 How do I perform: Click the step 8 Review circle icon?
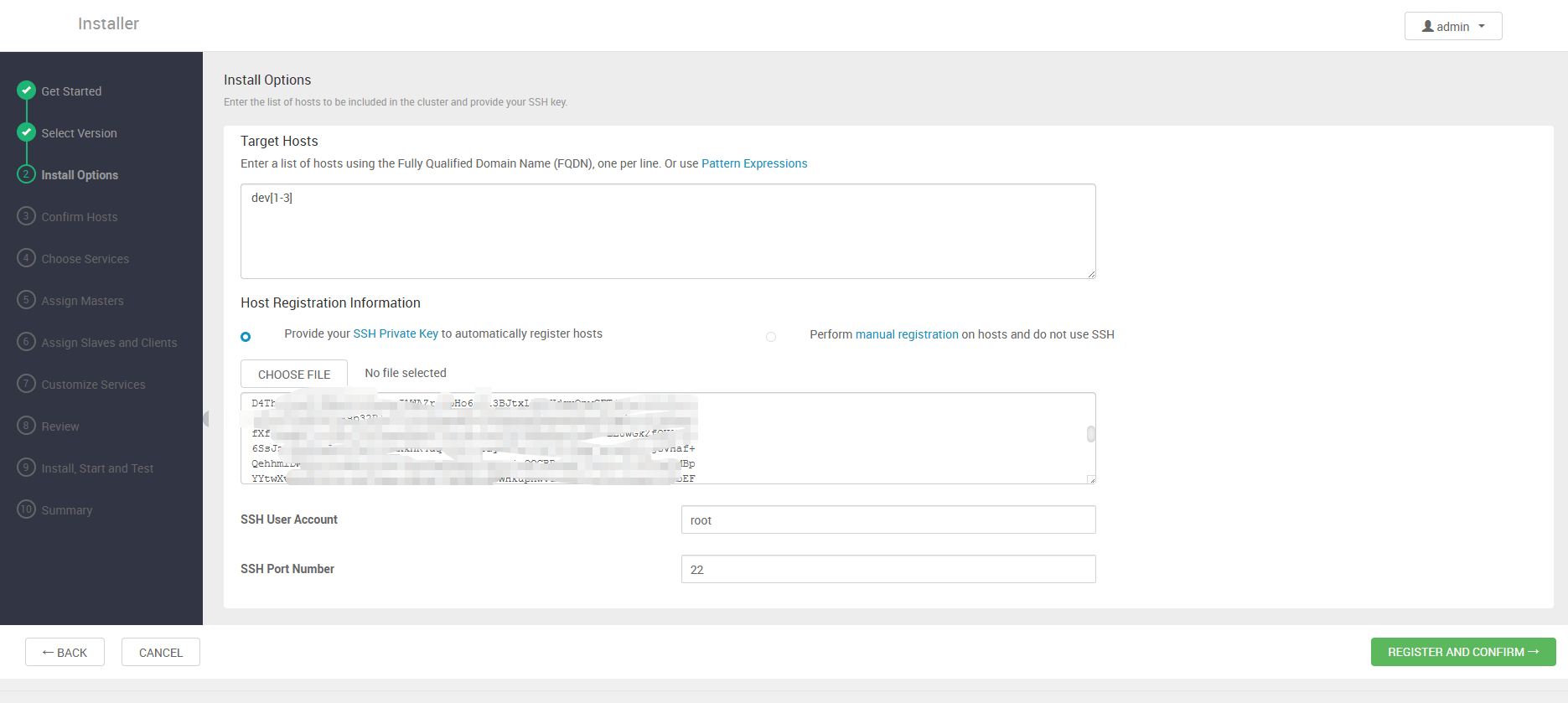(x=26, y=426)
